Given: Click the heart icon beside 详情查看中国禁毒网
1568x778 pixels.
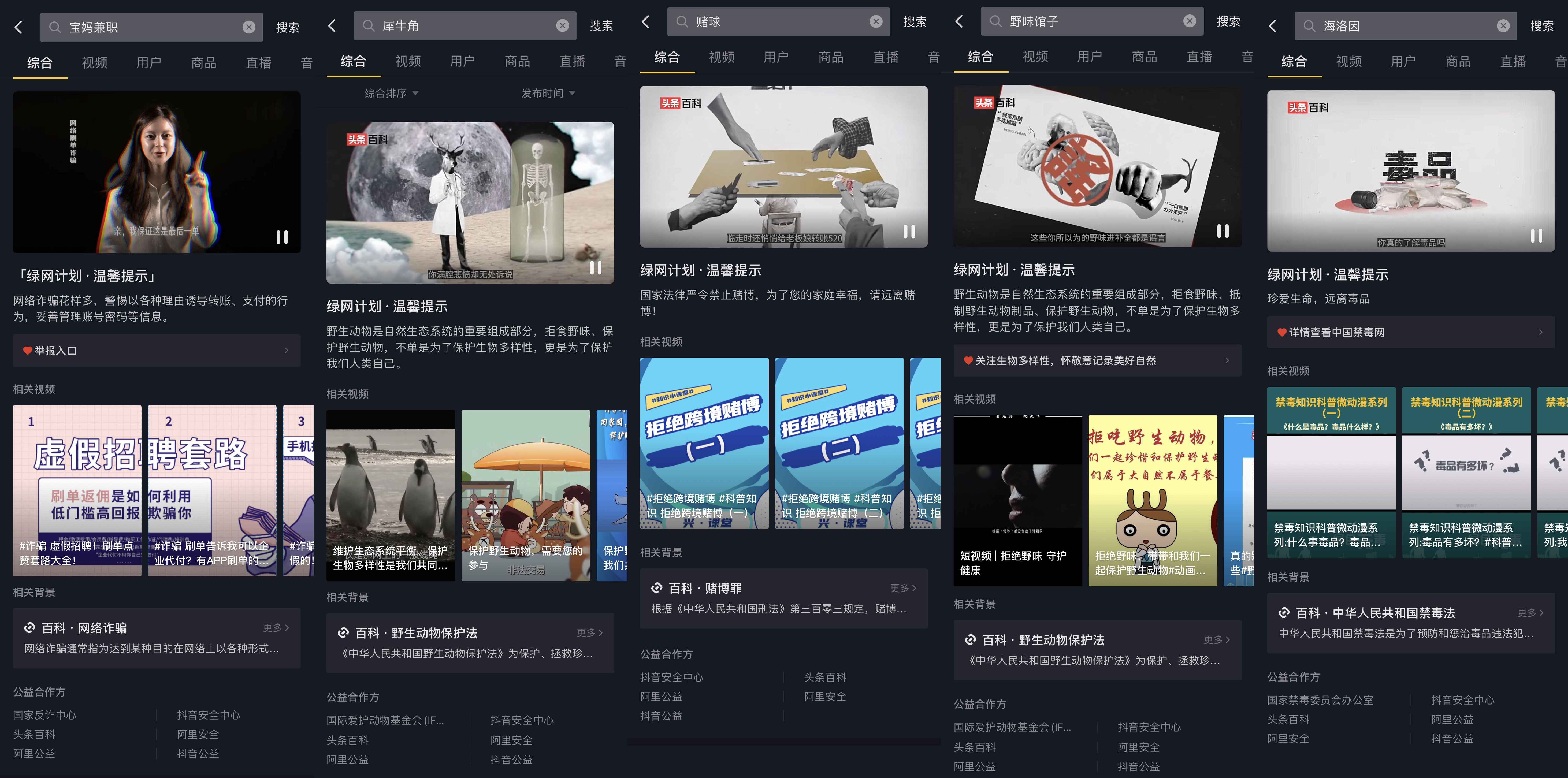Looking at the screenshot, I should [x=1282, y=332].
